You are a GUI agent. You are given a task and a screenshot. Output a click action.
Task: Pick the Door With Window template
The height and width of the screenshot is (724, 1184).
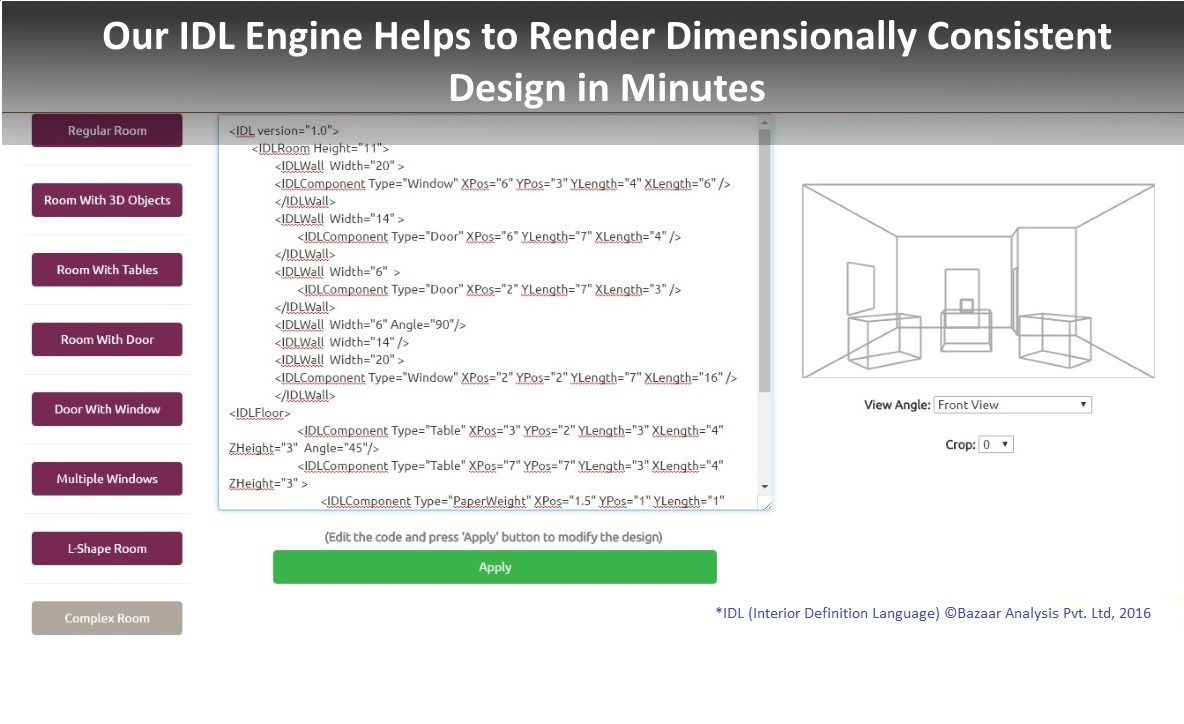click(107, 409)
